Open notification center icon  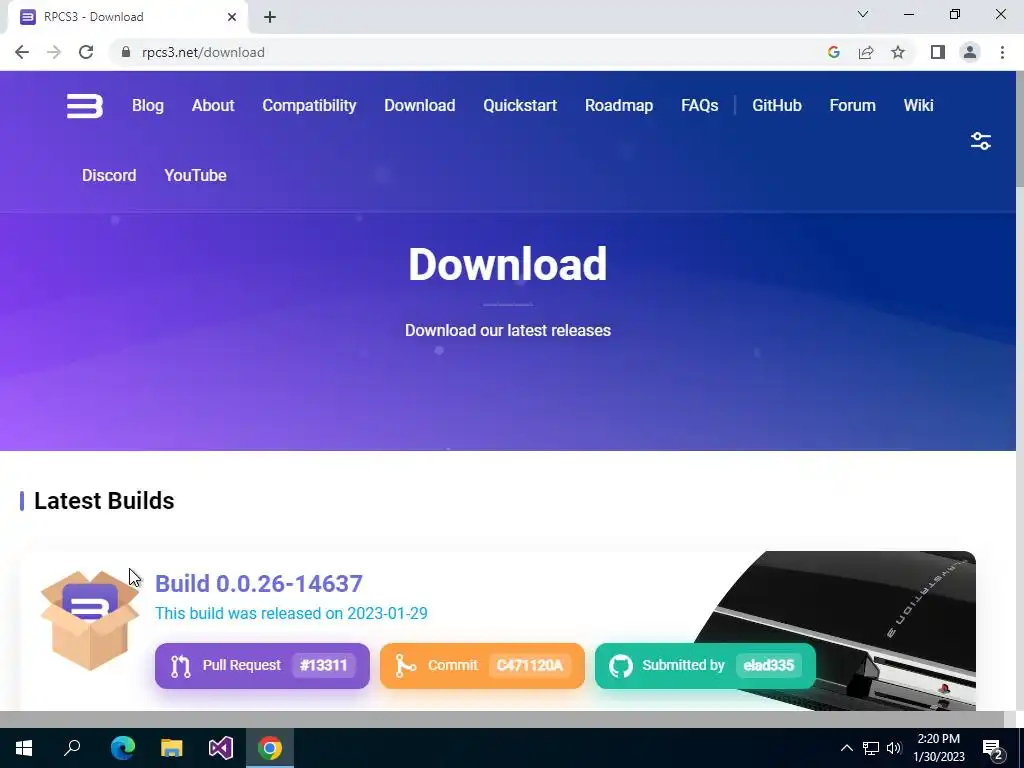(x=992, y=748)
